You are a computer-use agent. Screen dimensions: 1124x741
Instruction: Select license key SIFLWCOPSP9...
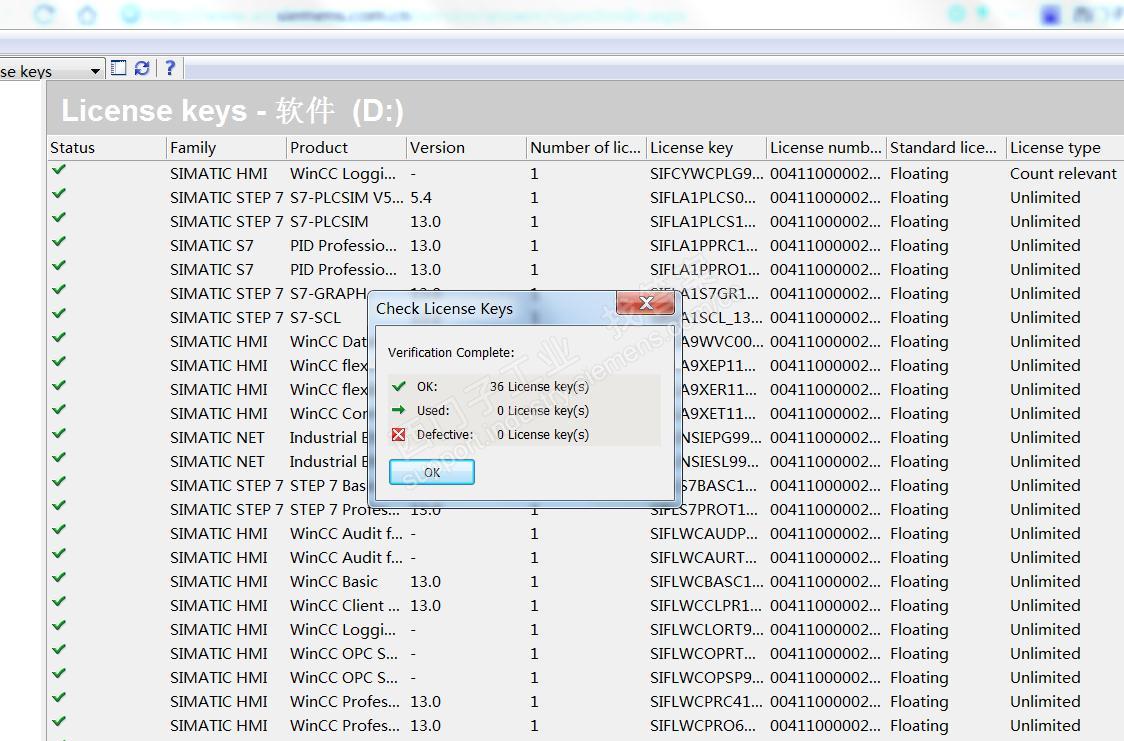point(706,678)
